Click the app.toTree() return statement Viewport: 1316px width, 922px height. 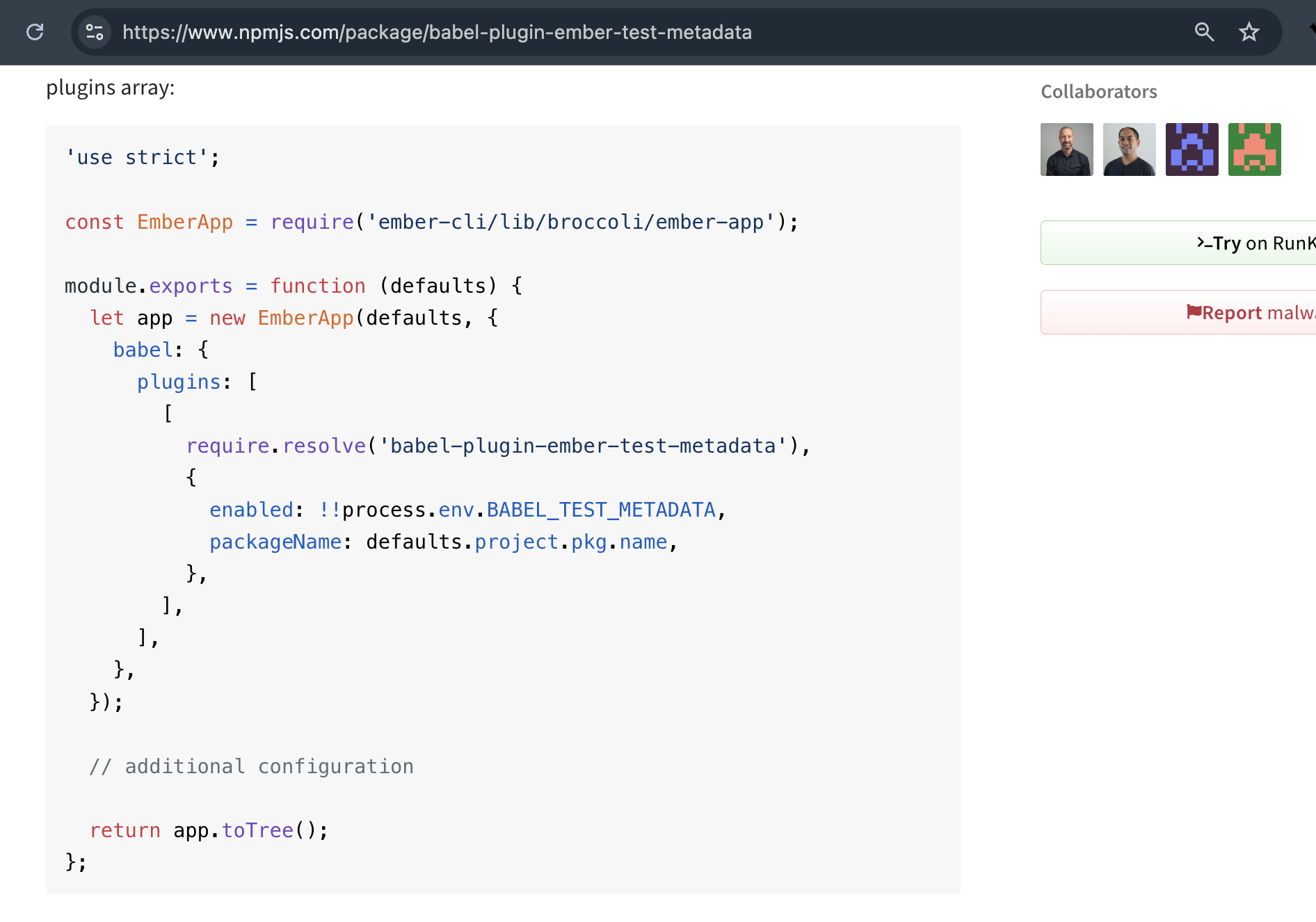[x=209, y=830]
